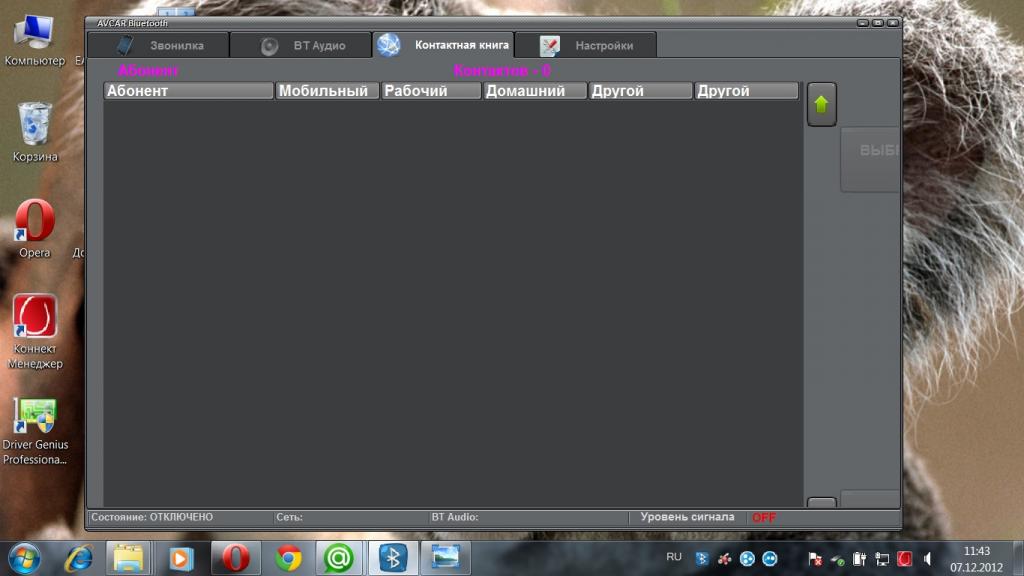Viewport: 1024px width, 576px height.
Task: Open Mail.ru Agent in the taskbar
Action: click(339, 557)
